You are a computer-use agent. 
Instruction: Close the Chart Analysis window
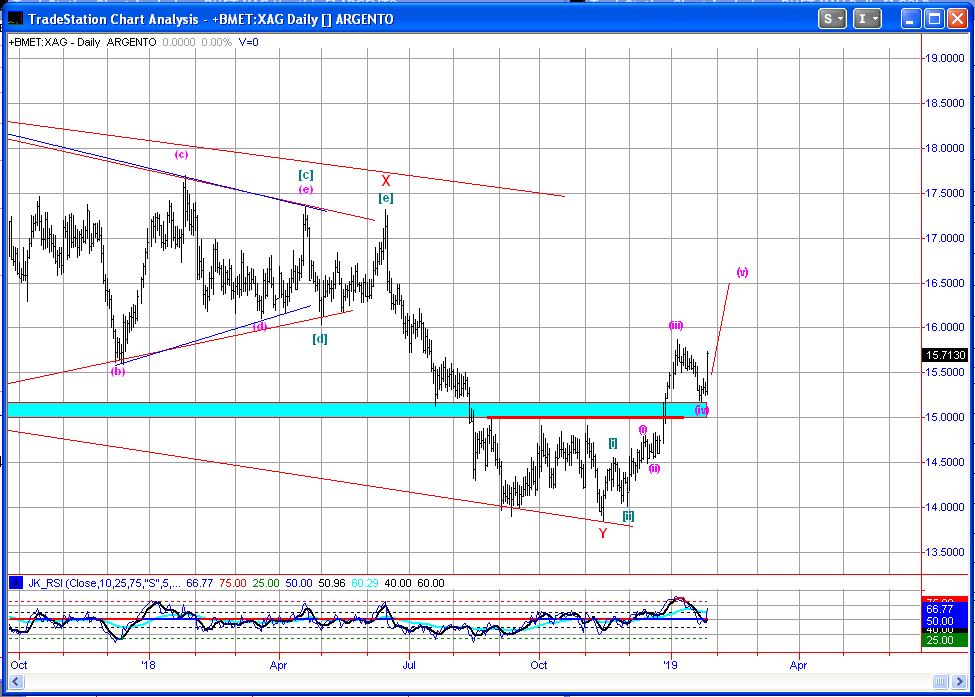[956, 19]
